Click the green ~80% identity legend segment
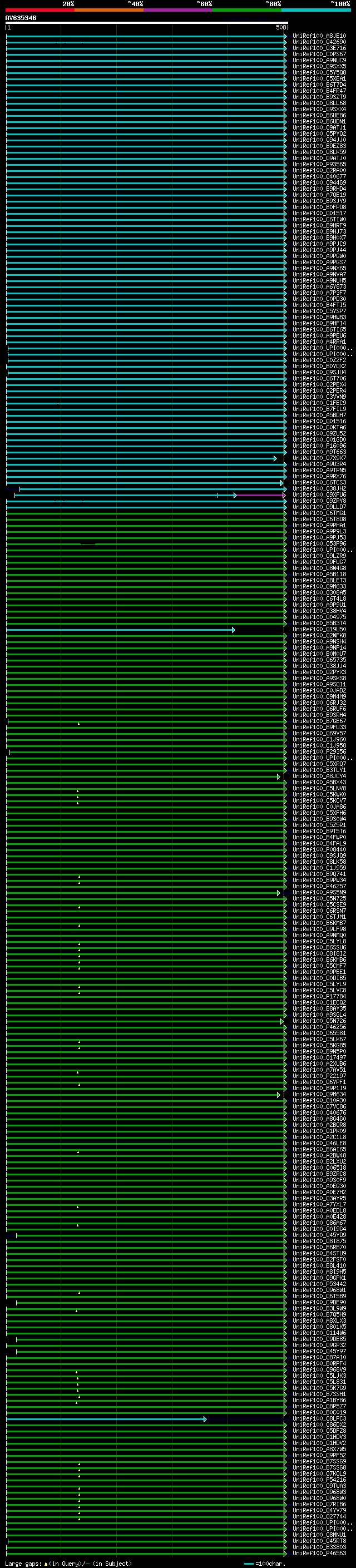 pos(247,10)
